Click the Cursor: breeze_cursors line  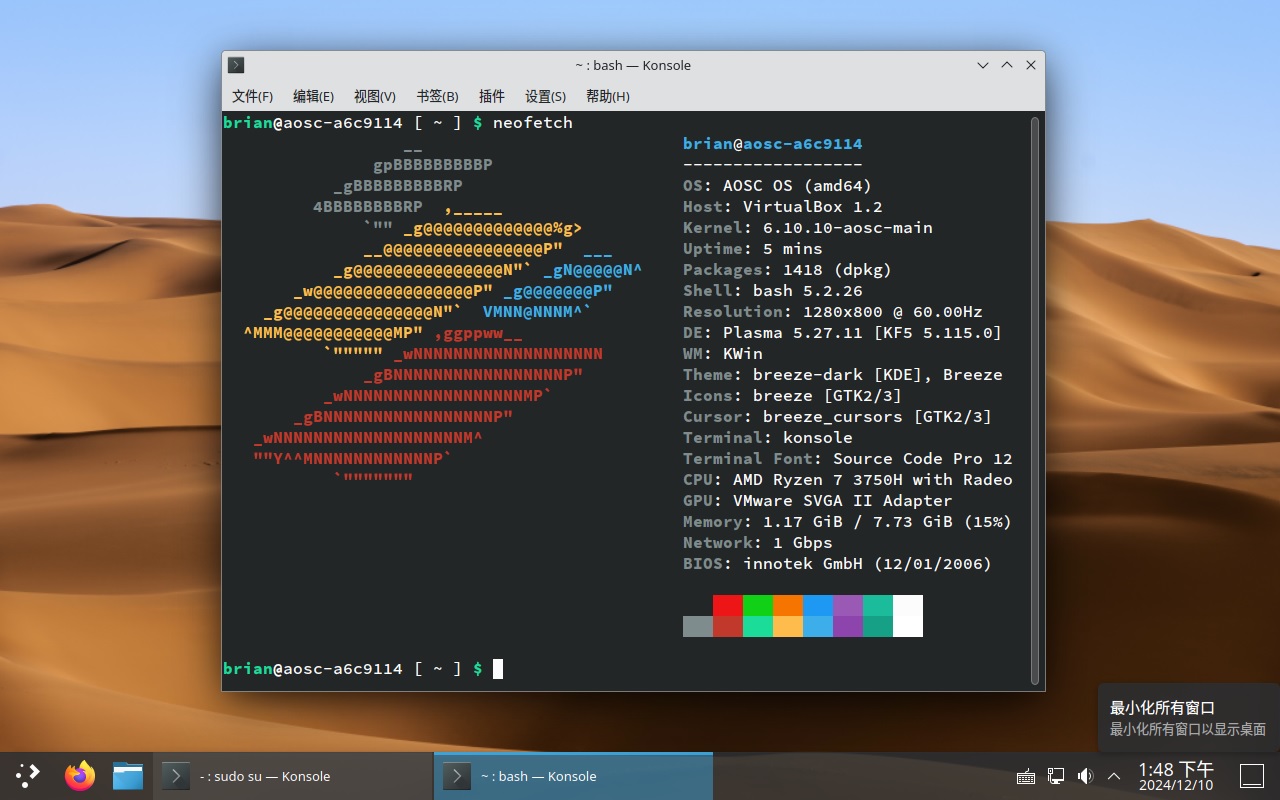click(x=838, y=417)
